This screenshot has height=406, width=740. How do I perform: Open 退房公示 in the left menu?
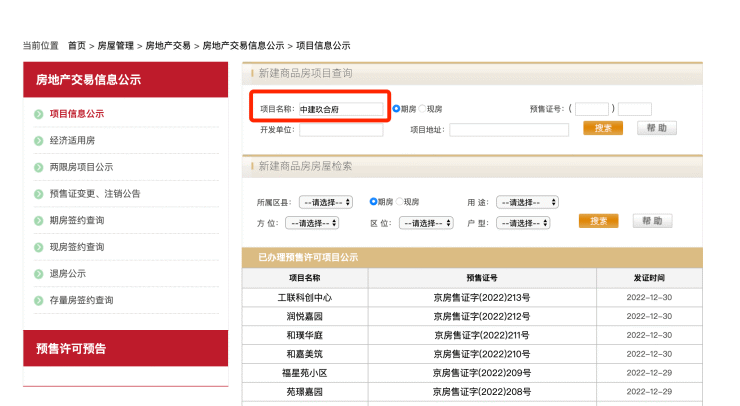click(x=67, y=273)
